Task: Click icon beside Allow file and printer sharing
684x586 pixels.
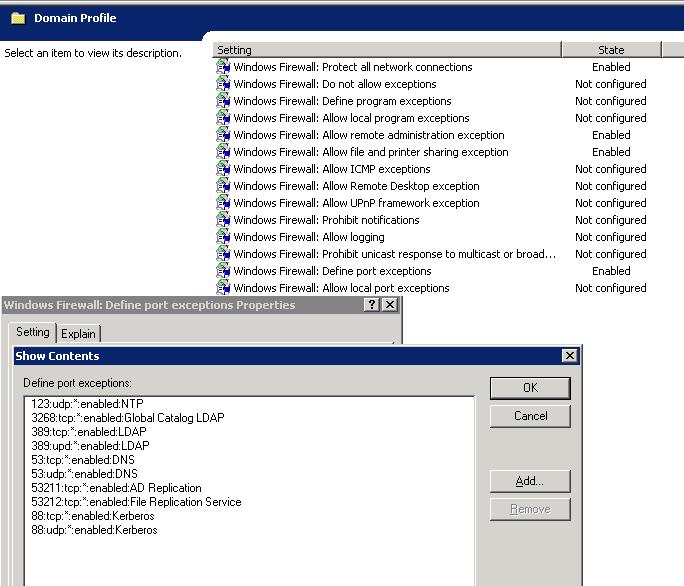Action: coord(223,152)
